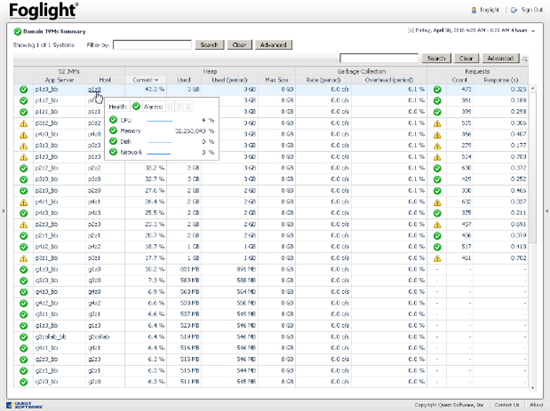This screenshot has width=550, height=411.
Task: Click the green status icon for g3collab_bb
Action: (24, 337)
